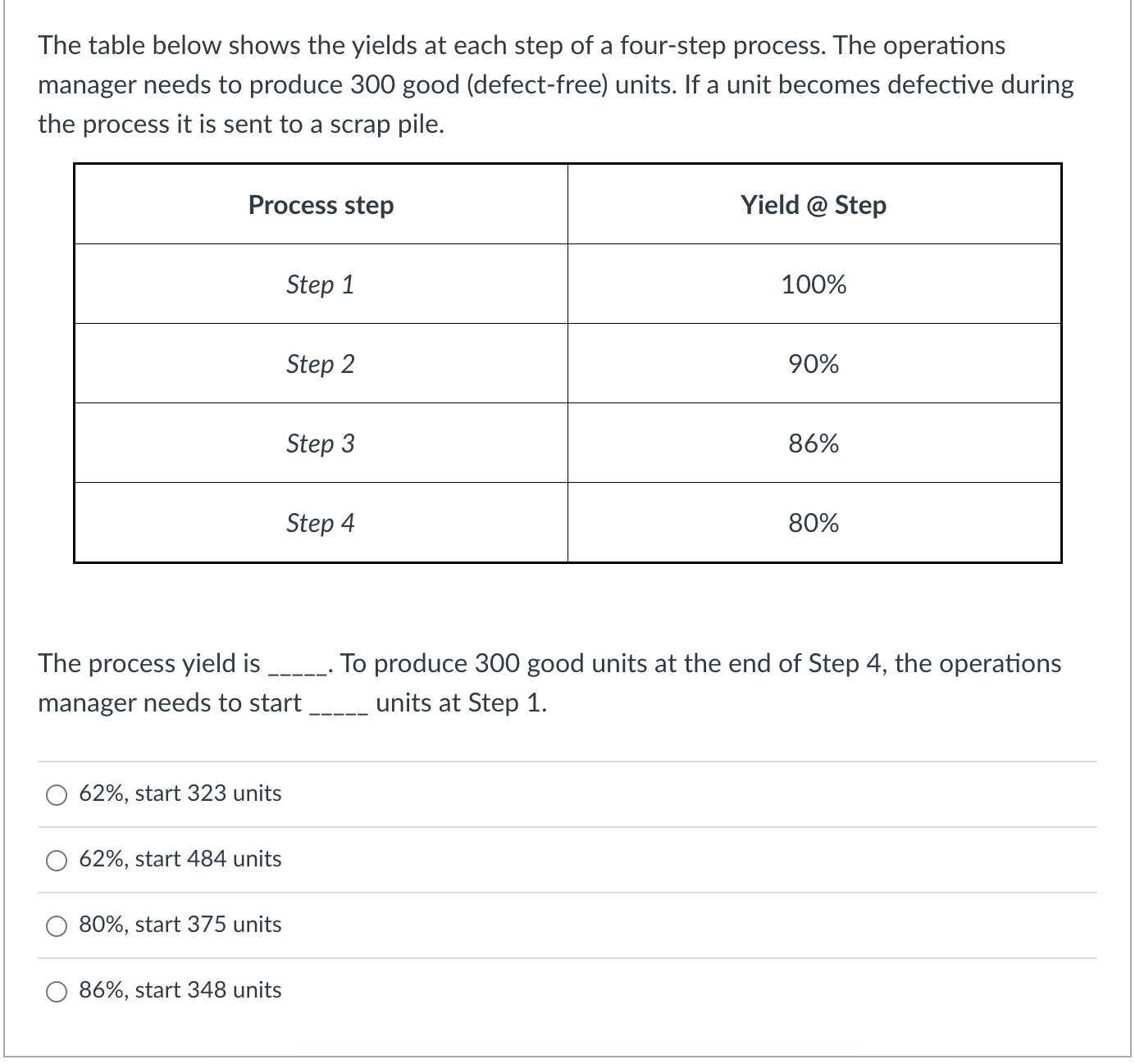Click the label "86%, start 348 units"
The height and width of the screenshot is (1064, 1135).
point(180,989)
